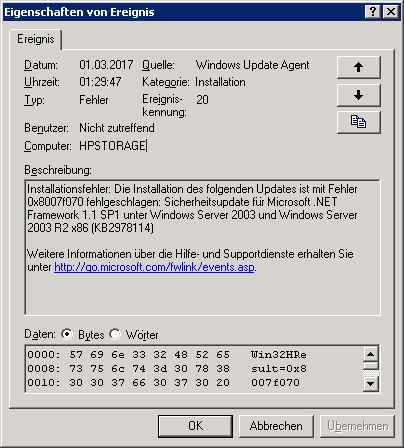The image size is (404, 448).
Task: Switch to the Ereignis tab
Action: pos(36,39)
